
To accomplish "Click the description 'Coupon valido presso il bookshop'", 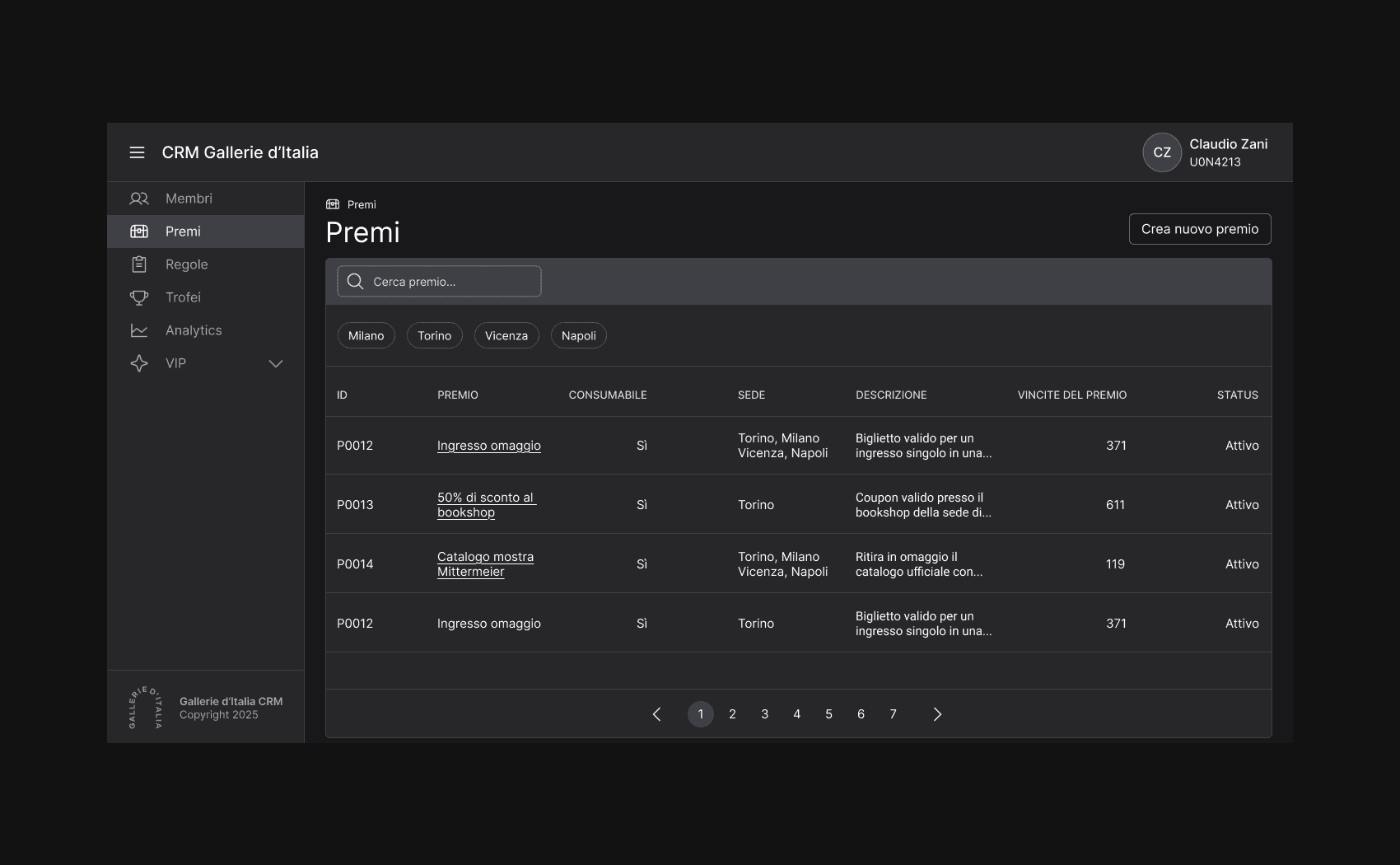I will [x=923, y=505].
